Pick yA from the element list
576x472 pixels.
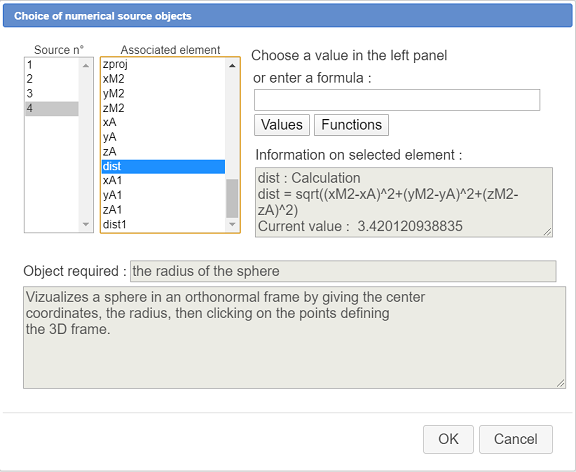coord(163,137)
